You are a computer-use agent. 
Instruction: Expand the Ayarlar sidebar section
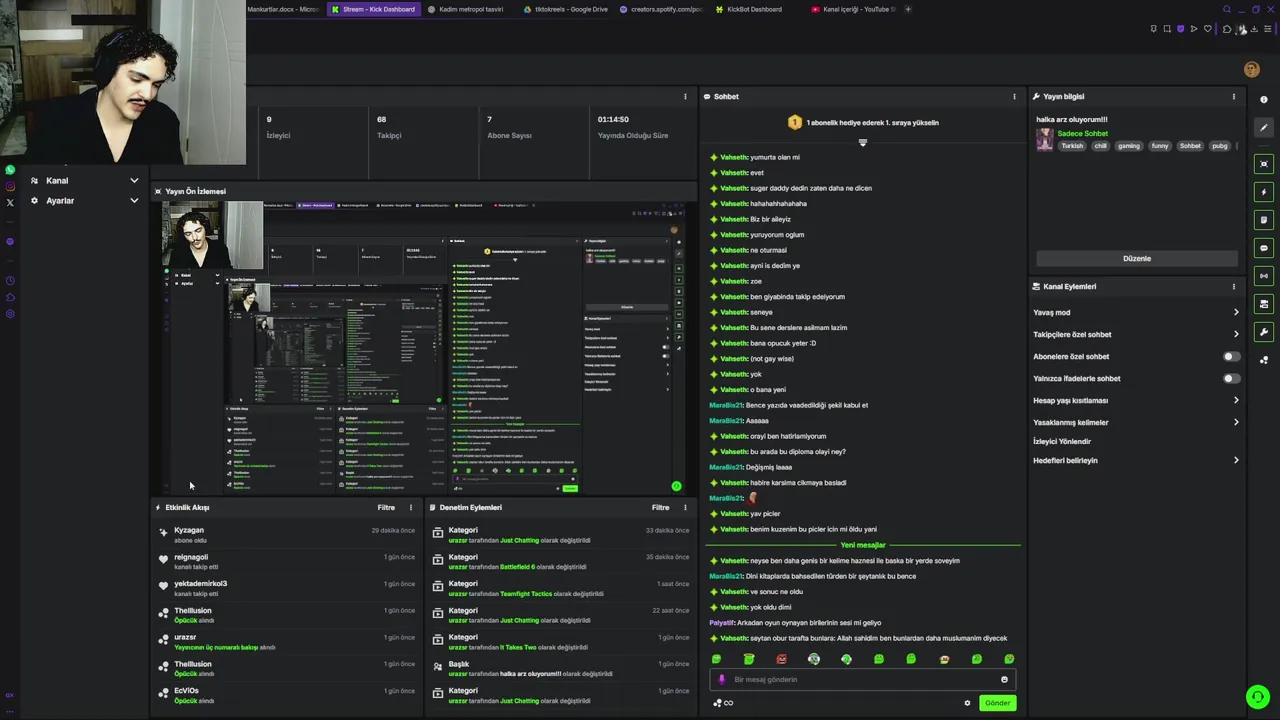pyautogui.click(x=84, y=201)
